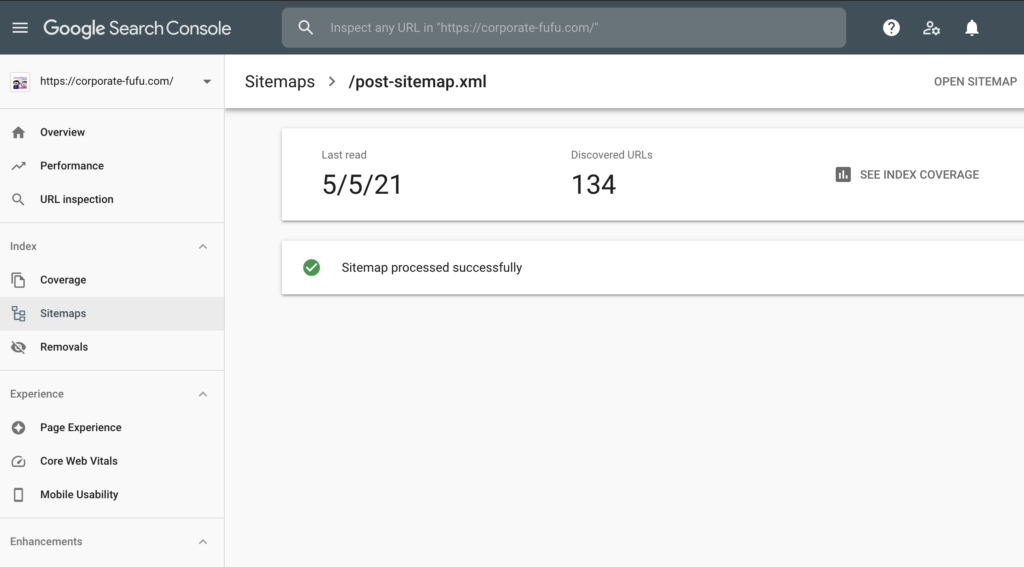This screenshot has width=1024, height=567.
Task: Open the Help question mark icon
Action: click(891, 27)
